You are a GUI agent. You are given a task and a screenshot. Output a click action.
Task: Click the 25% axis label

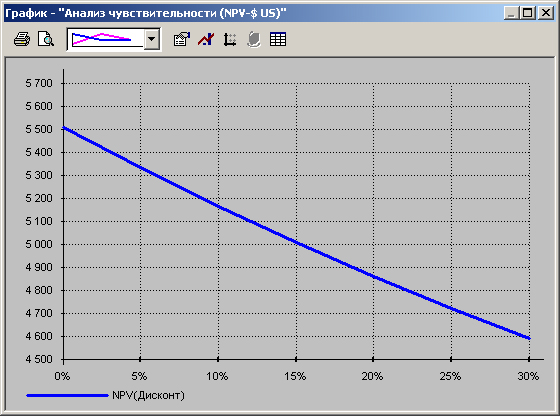pos(450,376)
